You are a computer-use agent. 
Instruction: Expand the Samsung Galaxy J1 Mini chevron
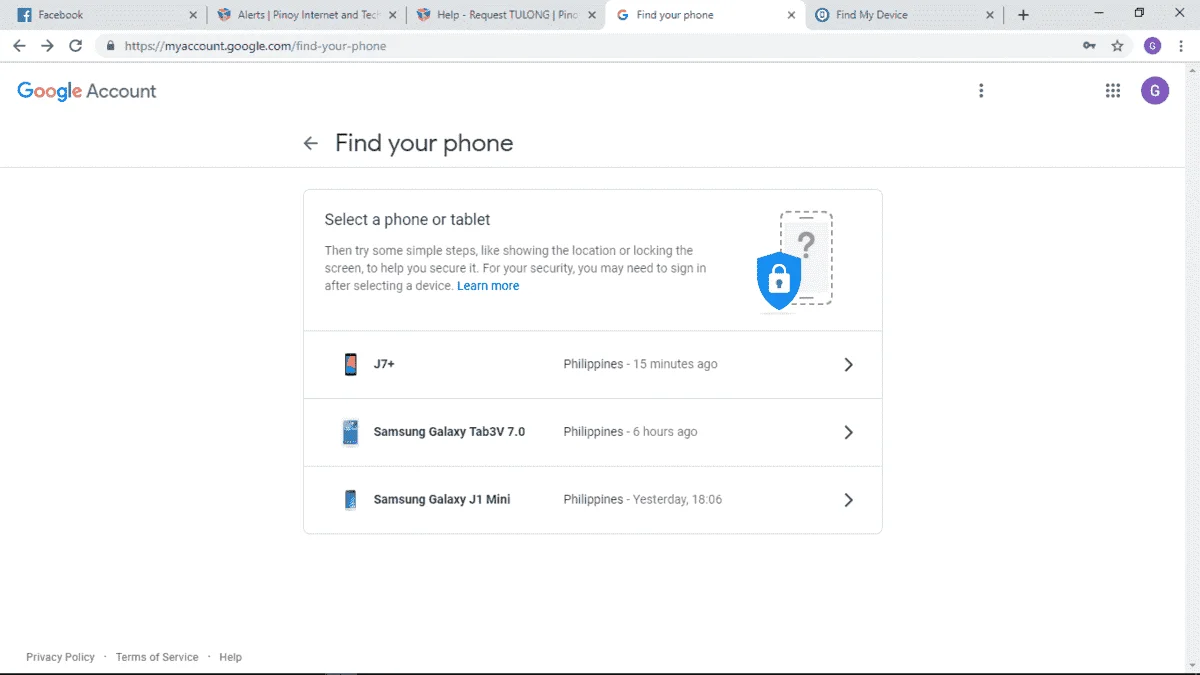(848, 500)
